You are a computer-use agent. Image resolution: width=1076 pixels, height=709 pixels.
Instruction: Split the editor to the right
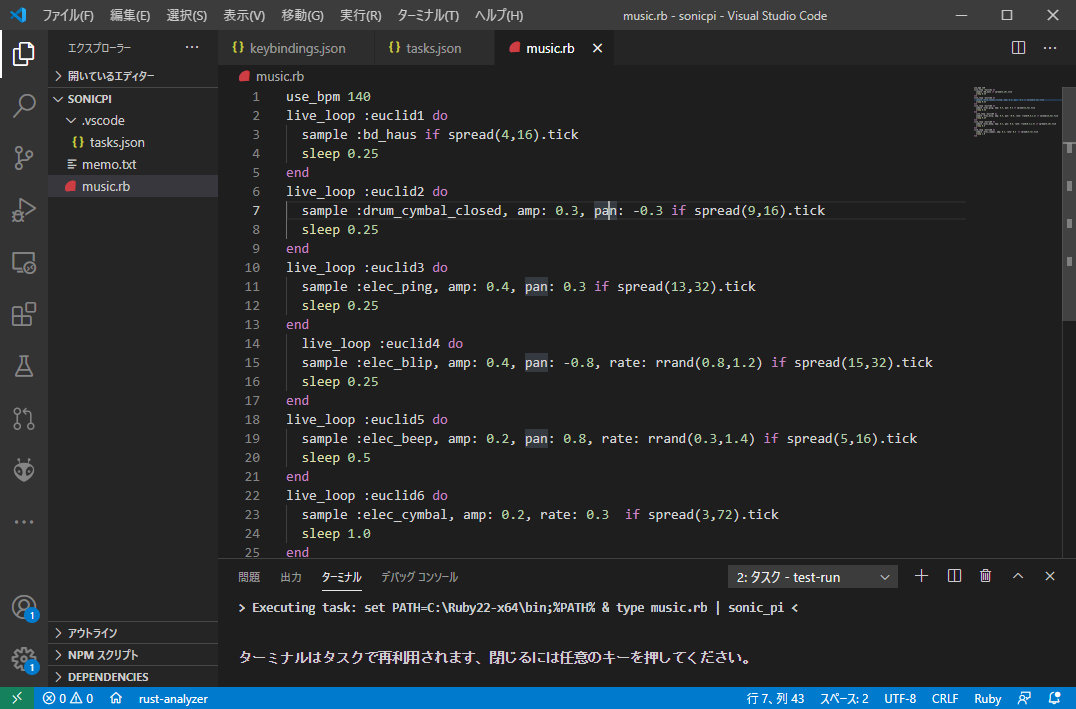[1018, 48]
